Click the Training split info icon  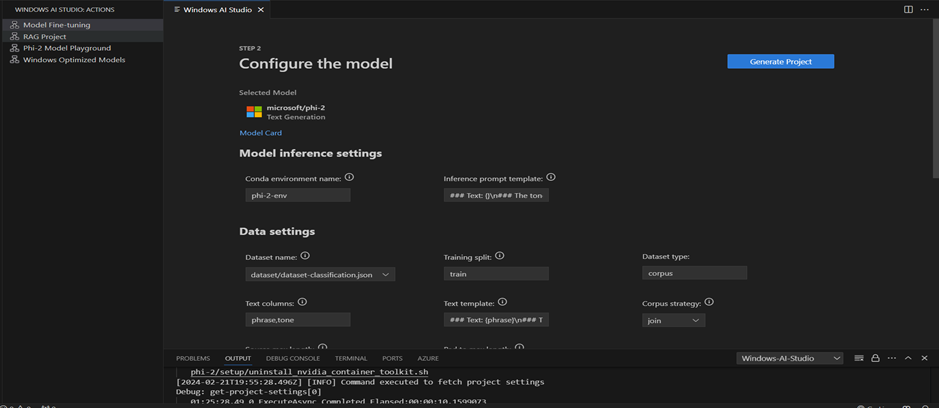(x=500, y=256)
